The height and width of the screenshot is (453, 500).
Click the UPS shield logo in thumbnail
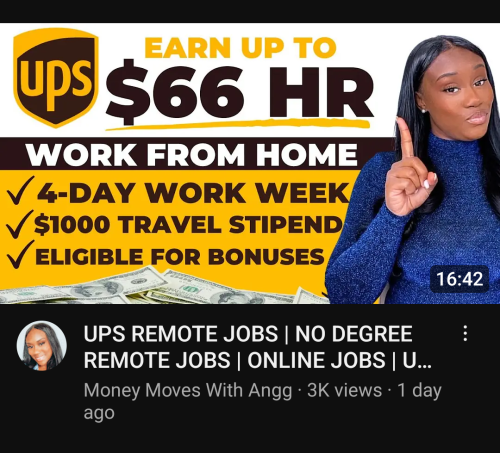[x=56, y=77]
